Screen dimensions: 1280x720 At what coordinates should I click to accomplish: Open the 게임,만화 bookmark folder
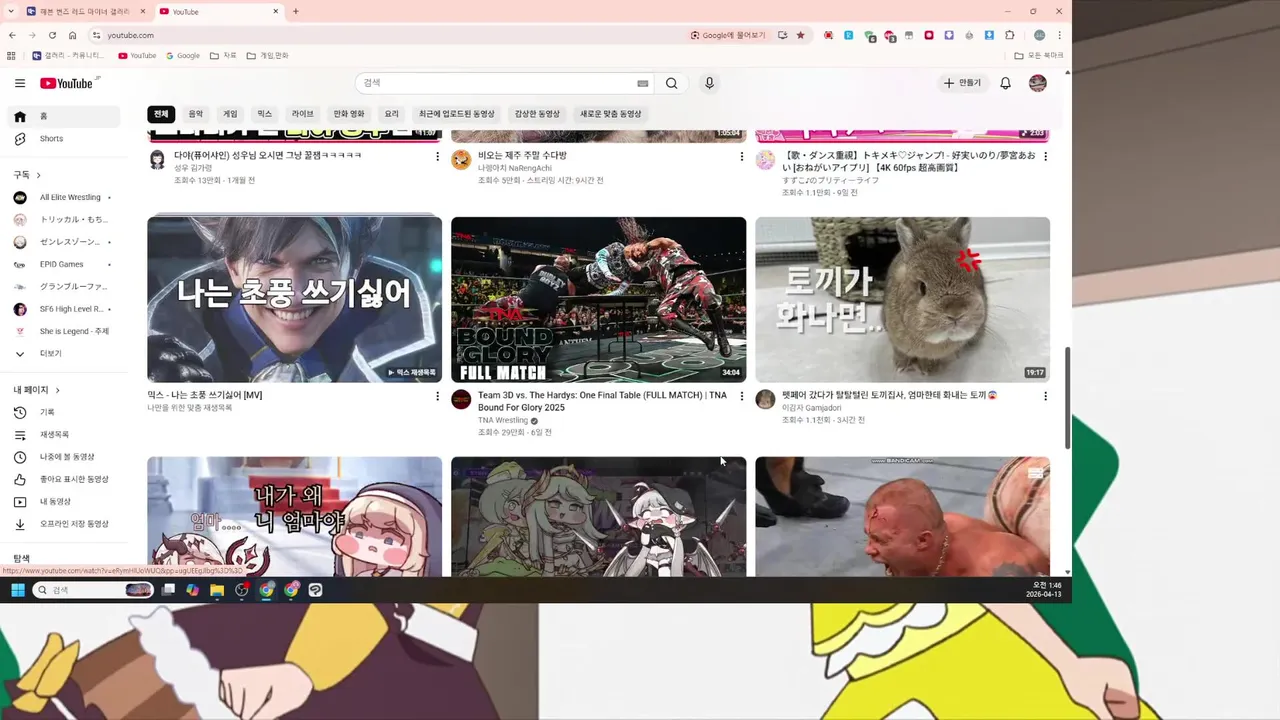pyautogui.click(x=268, y=56)
